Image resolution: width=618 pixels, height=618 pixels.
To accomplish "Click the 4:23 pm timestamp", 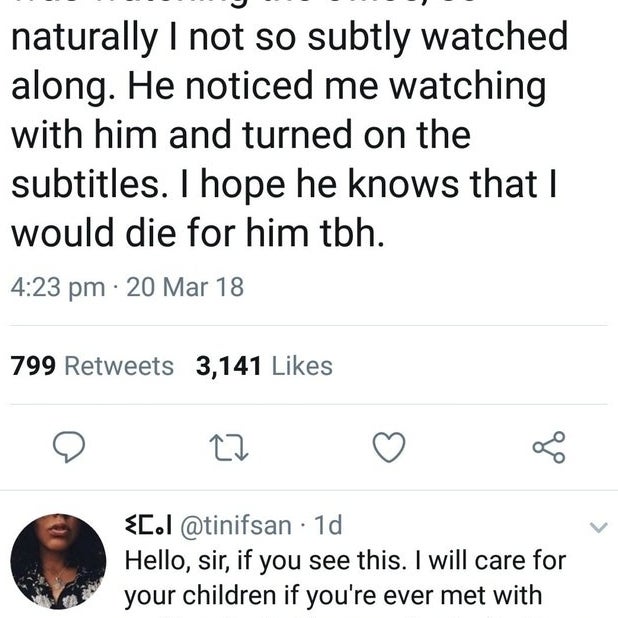I will point(58,287).
